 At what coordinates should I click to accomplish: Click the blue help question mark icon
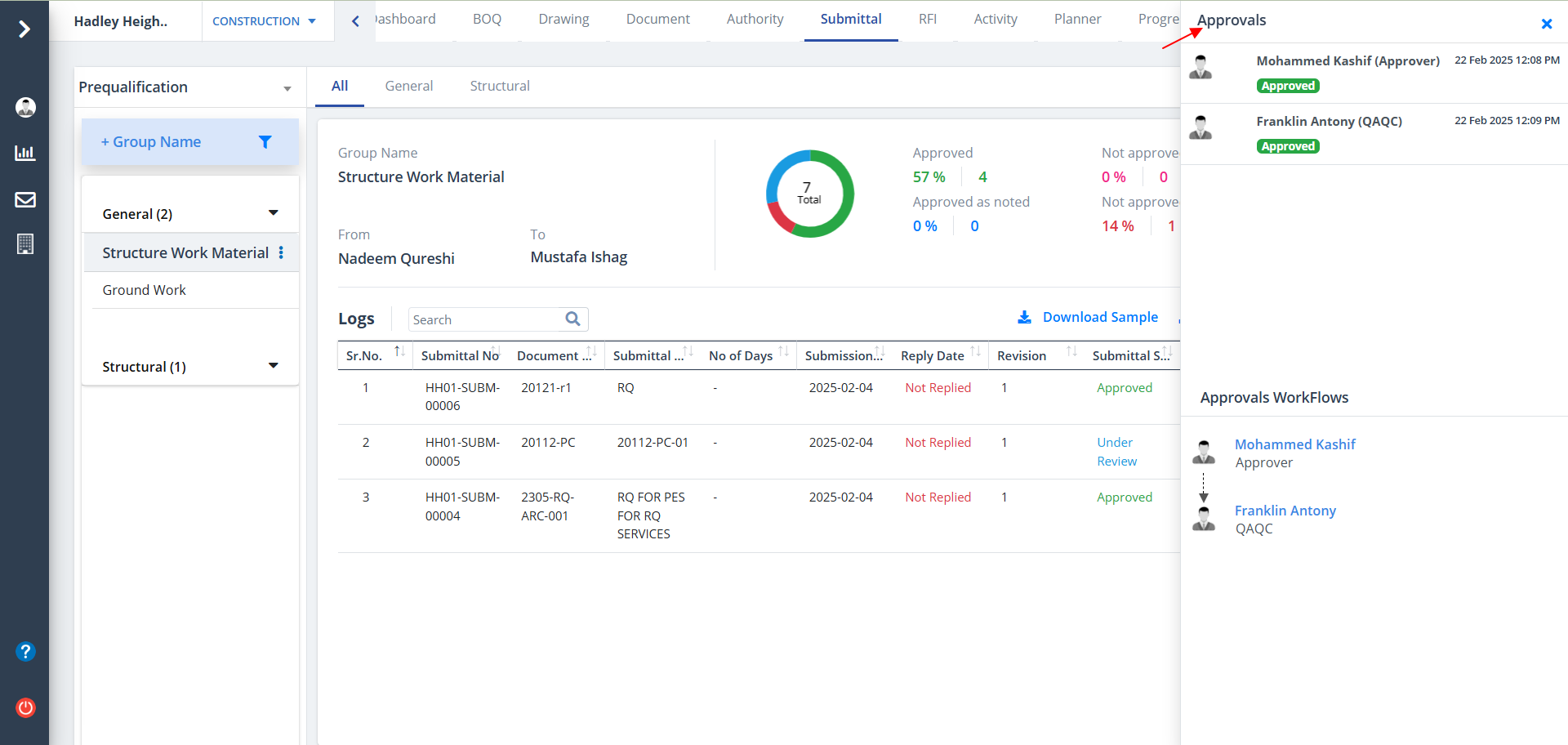25,651
